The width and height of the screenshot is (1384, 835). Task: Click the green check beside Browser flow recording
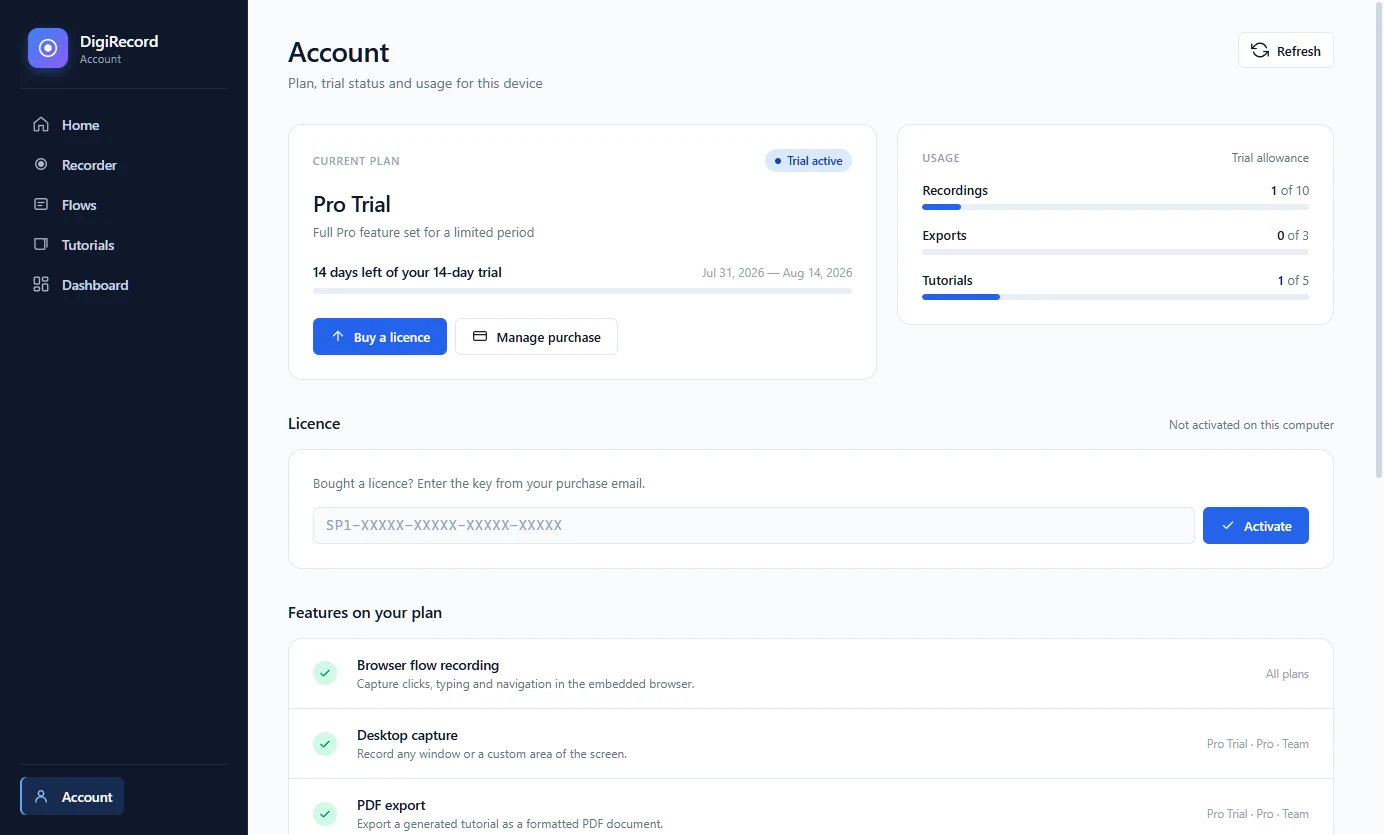click(x=325, y=673)
